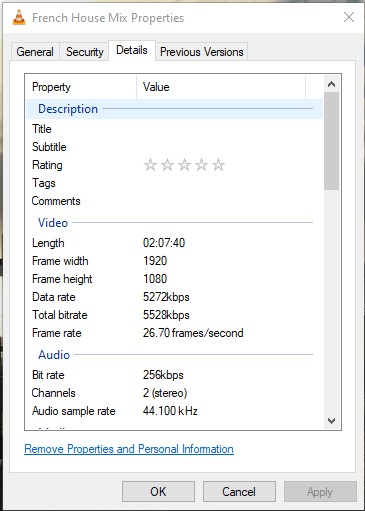
Task: Click the Apply button
Action: tap(320, 491)
